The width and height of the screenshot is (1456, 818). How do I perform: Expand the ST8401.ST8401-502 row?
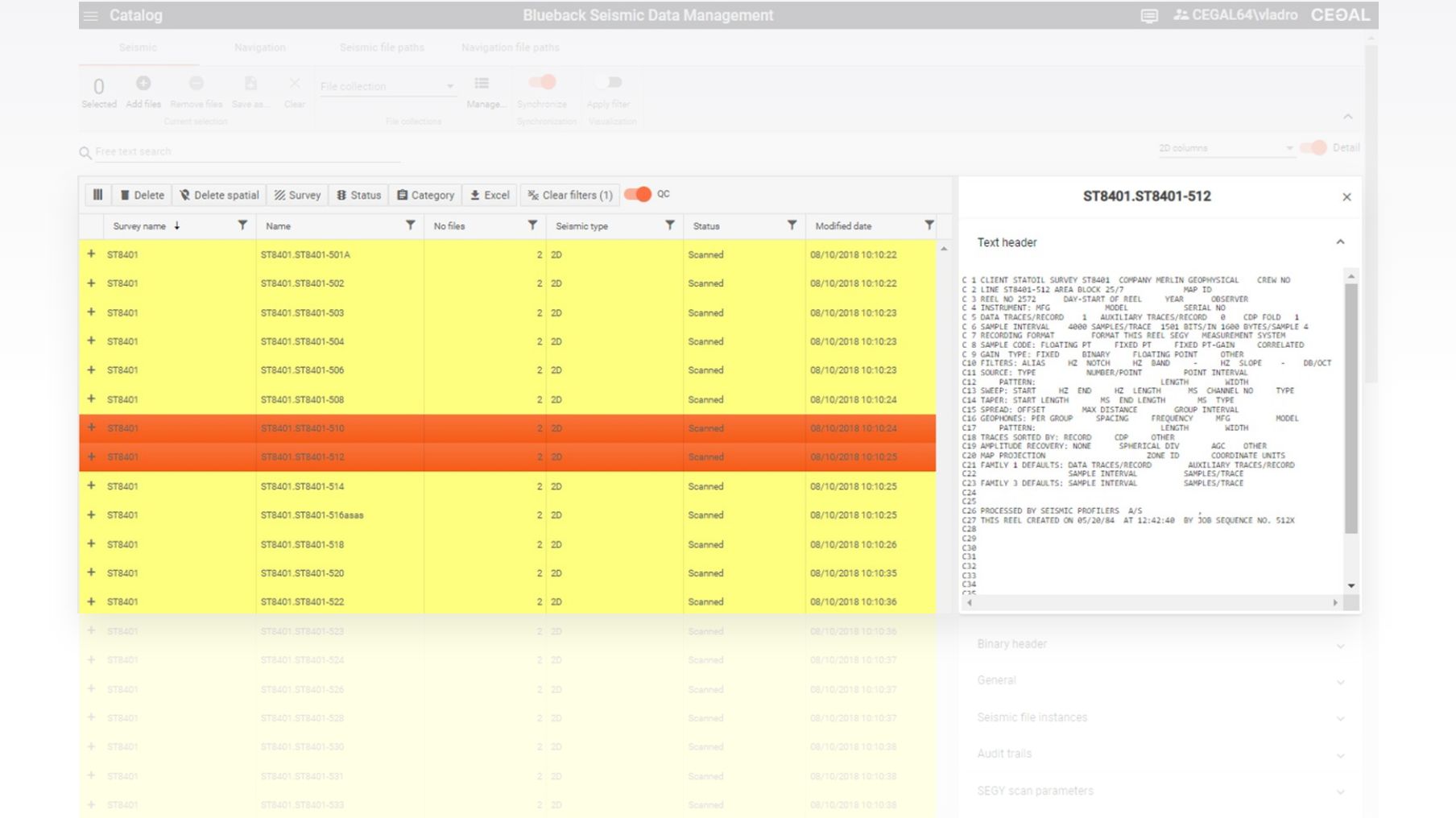coord(91,283)
